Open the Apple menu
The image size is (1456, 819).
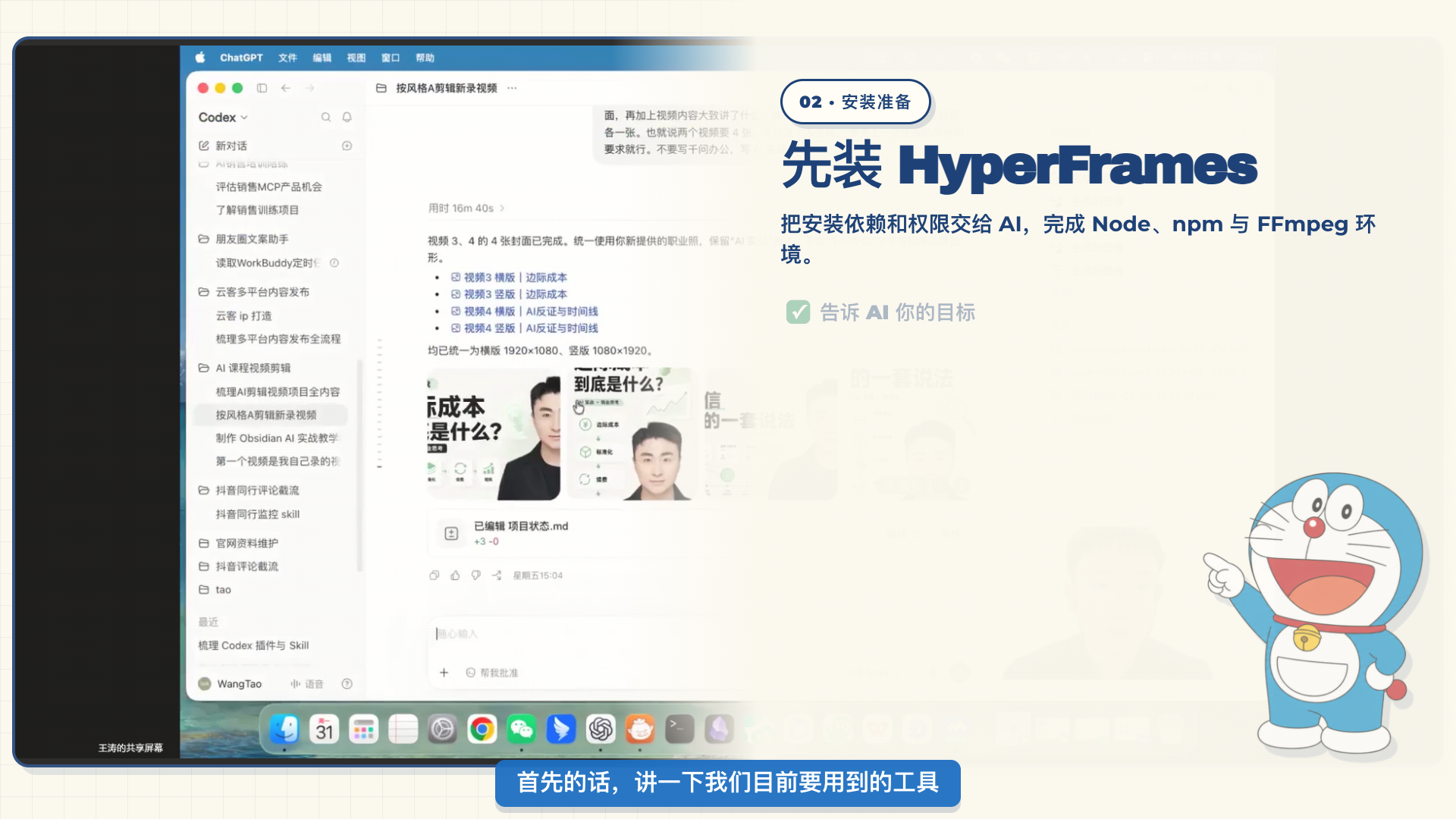[x=200, y=58]
